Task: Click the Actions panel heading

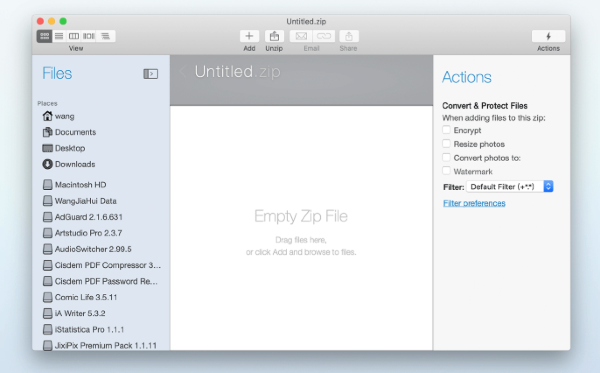Action: coord(466,77)
